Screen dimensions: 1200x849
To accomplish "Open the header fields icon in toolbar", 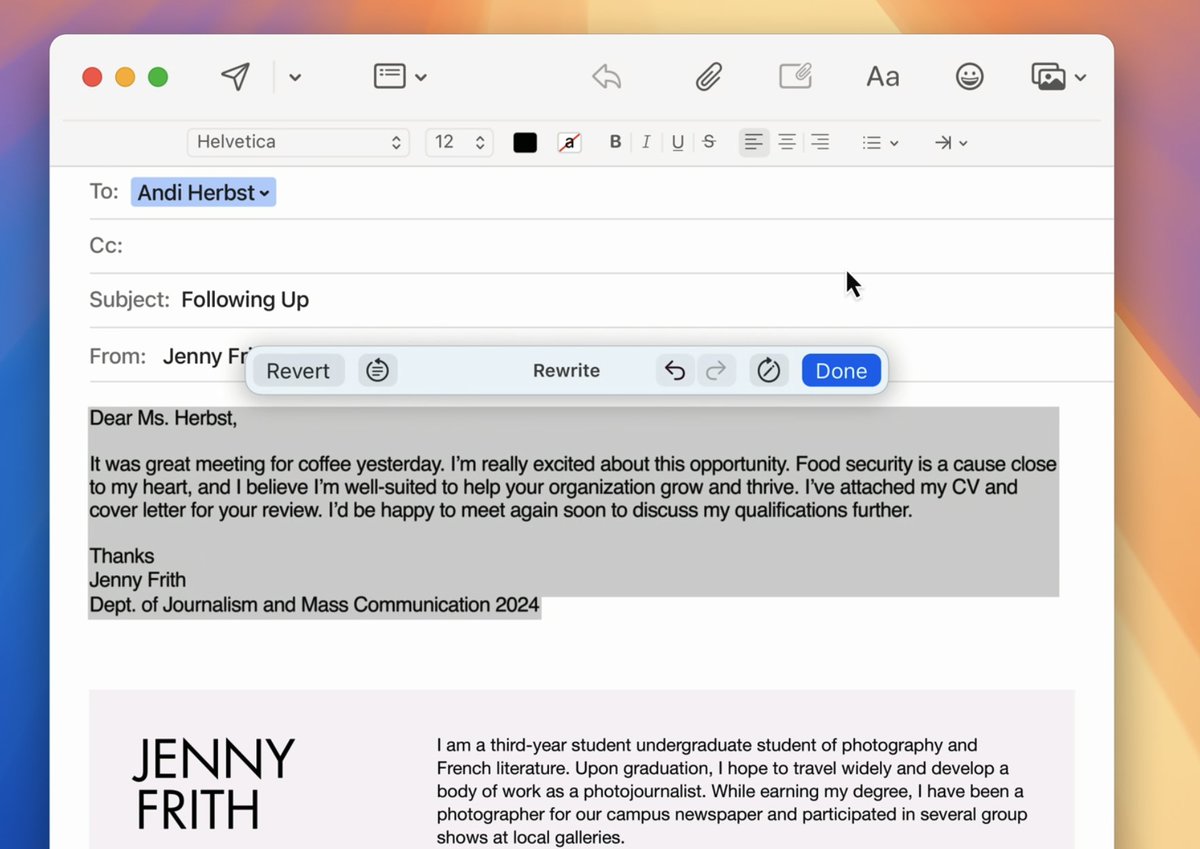I will pos(389,76).
